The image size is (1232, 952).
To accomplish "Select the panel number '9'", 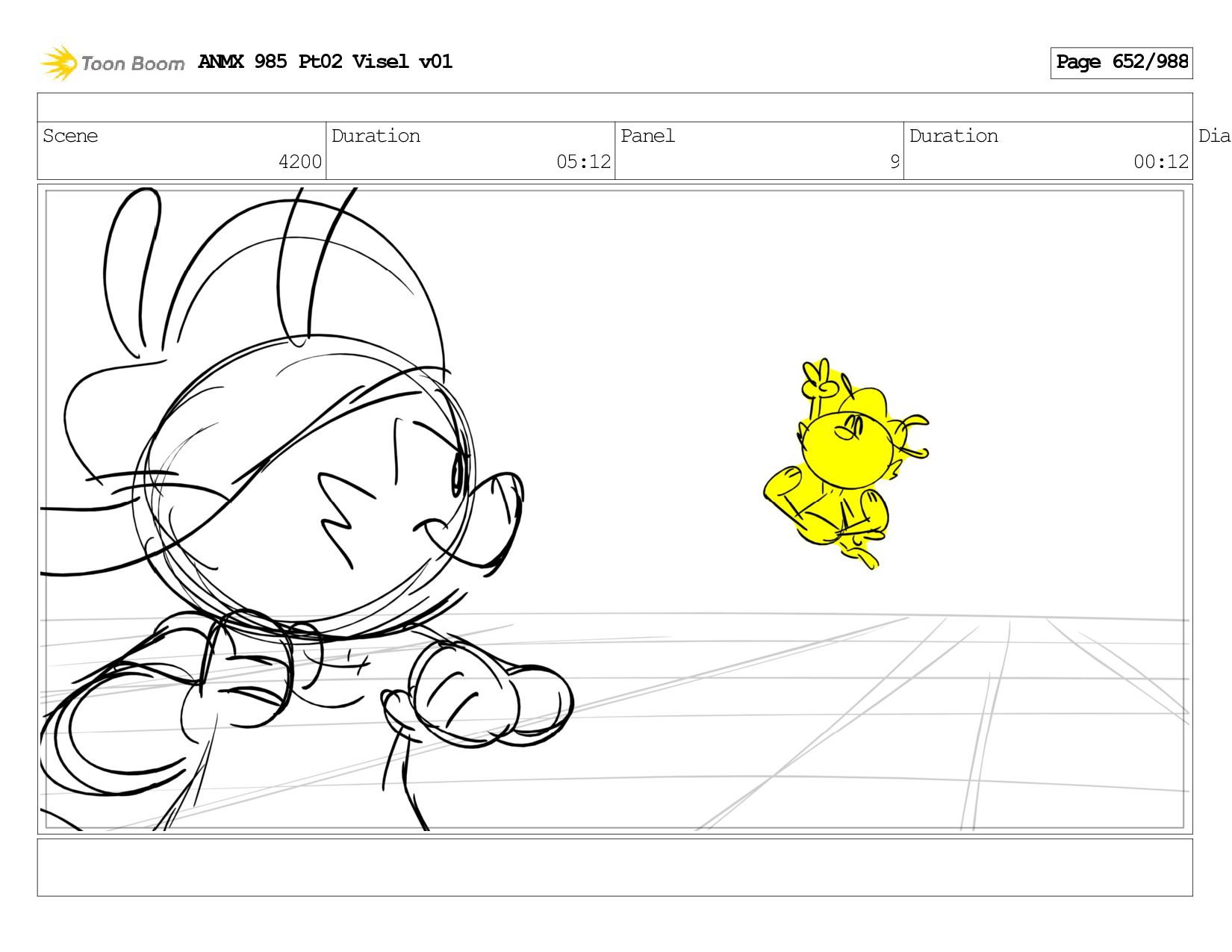I will (x=895, y=161).
